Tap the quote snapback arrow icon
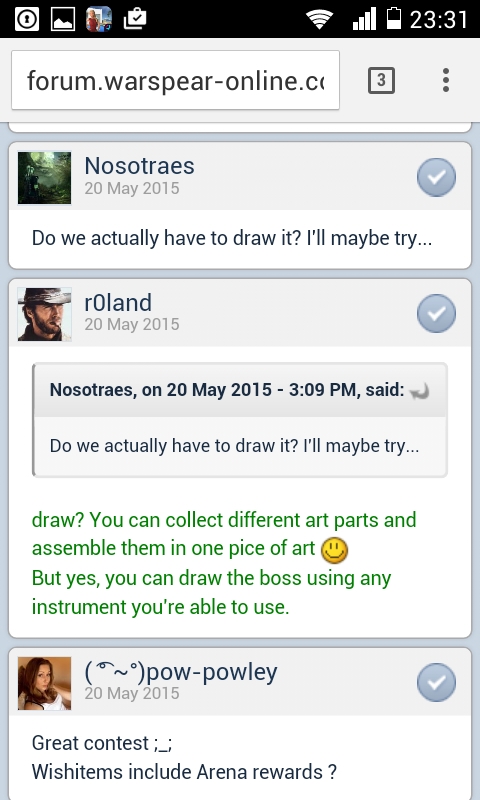The image size is (480, 800). (419, 391)
